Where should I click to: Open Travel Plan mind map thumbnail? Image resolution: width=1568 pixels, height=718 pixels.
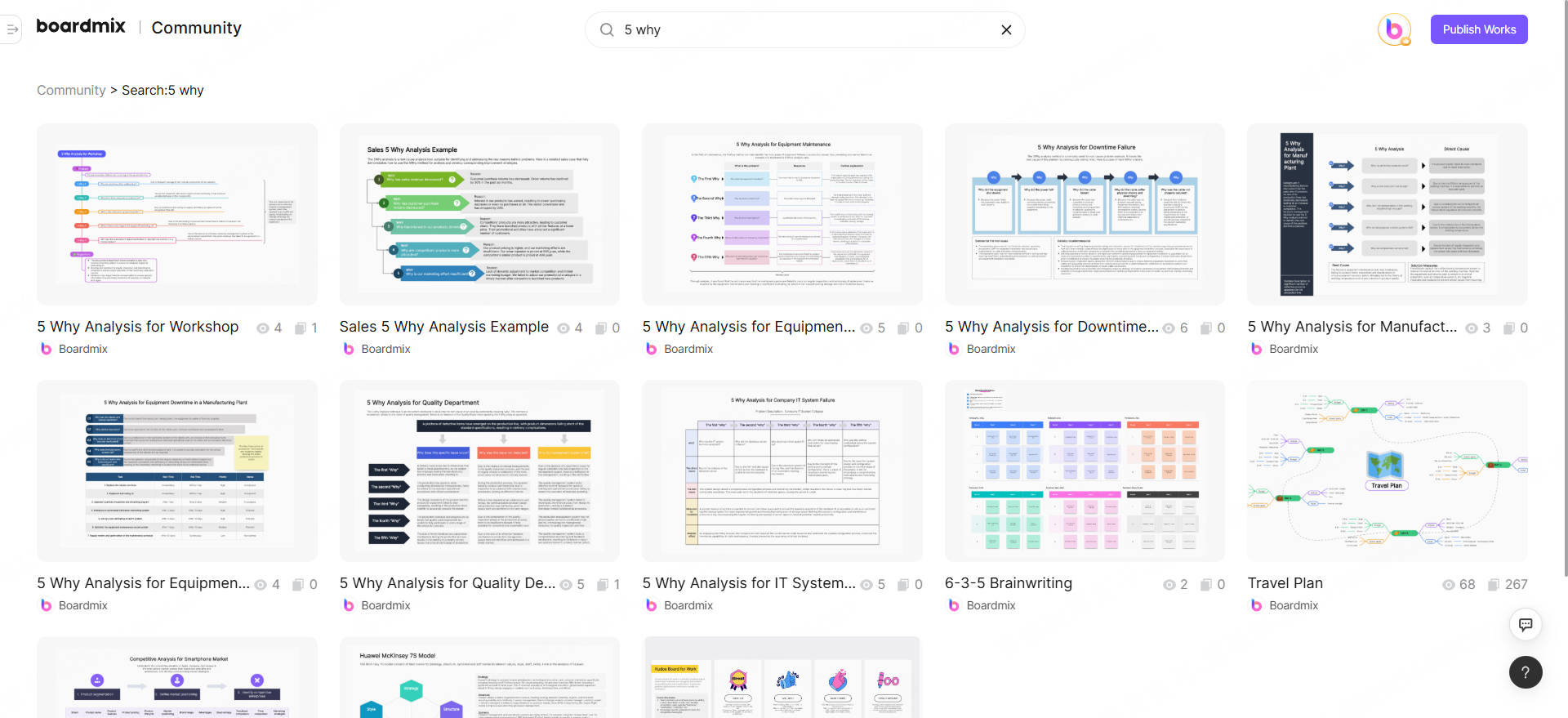coord(1387,471)
